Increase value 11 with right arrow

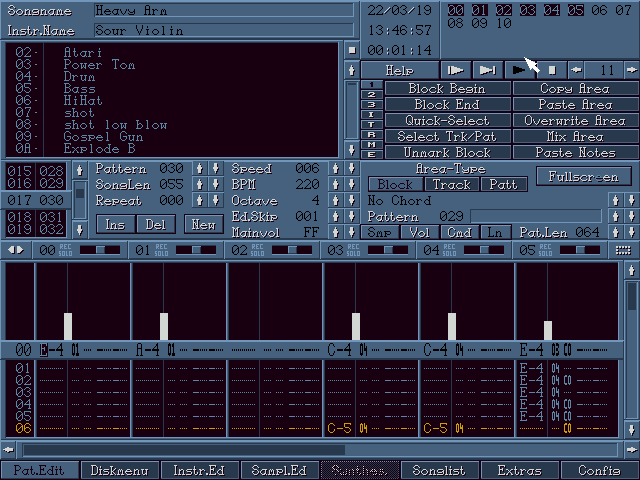[631, 70]
